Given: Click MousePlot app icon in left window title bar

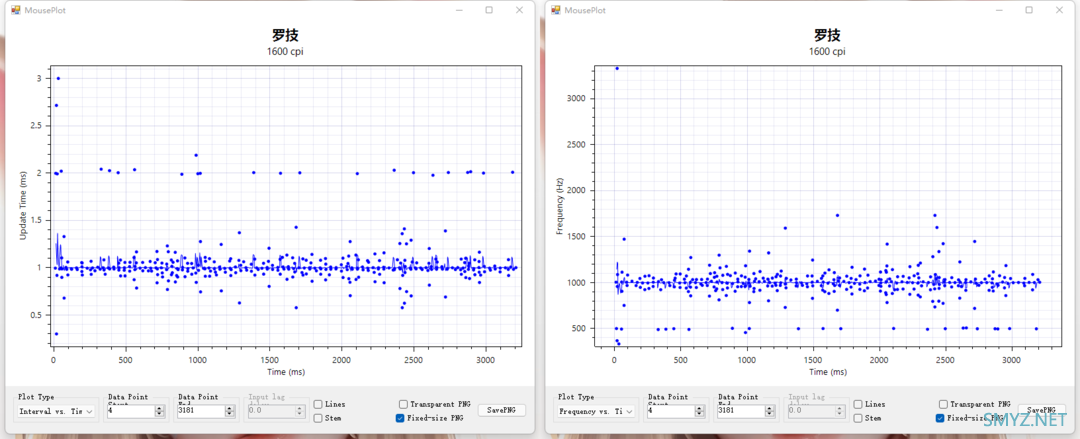Looking at the screenshot, I should tap(15, 10).
